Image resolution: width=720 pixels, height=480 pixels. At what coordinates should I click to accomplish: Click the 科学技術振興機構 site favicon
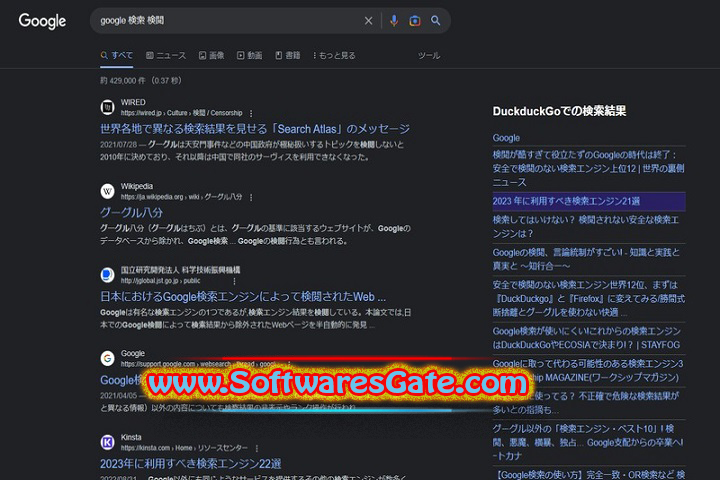(107, 275)
